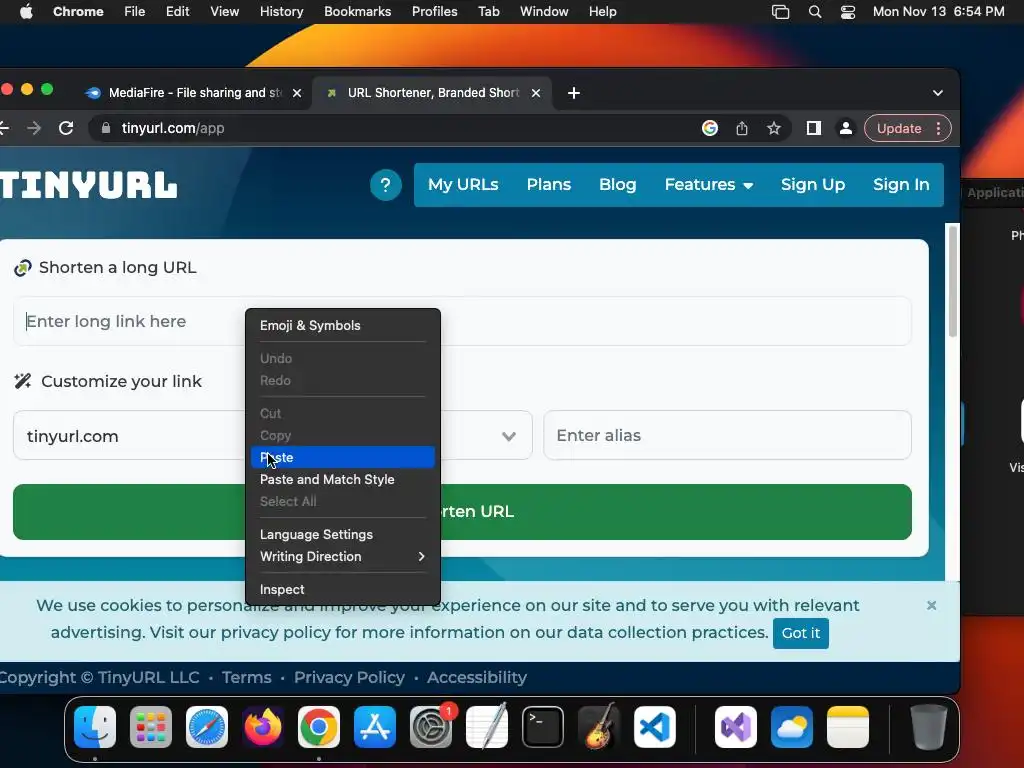This screenshot has width=1024, height=768.
Task: Open the TinyURL help question mark
Action: (x=385, y=185)
